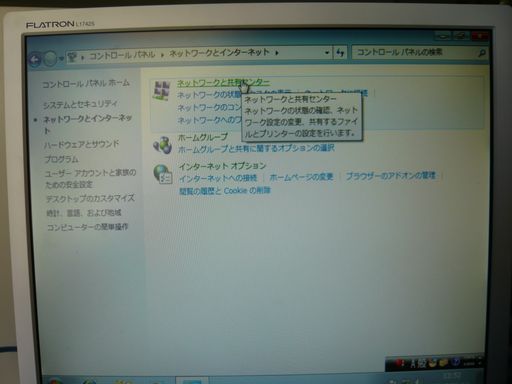Expand the address bar history dropdown

[x=327, y=53]
